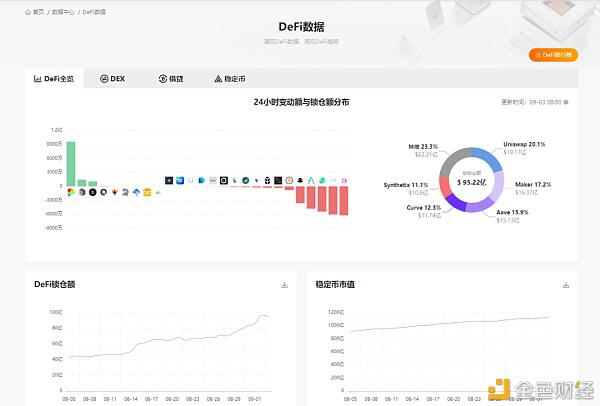Viewport: 600px width, 406px height.
Task: Click the black ring project icon under the axis
Action: click(104, 192)
